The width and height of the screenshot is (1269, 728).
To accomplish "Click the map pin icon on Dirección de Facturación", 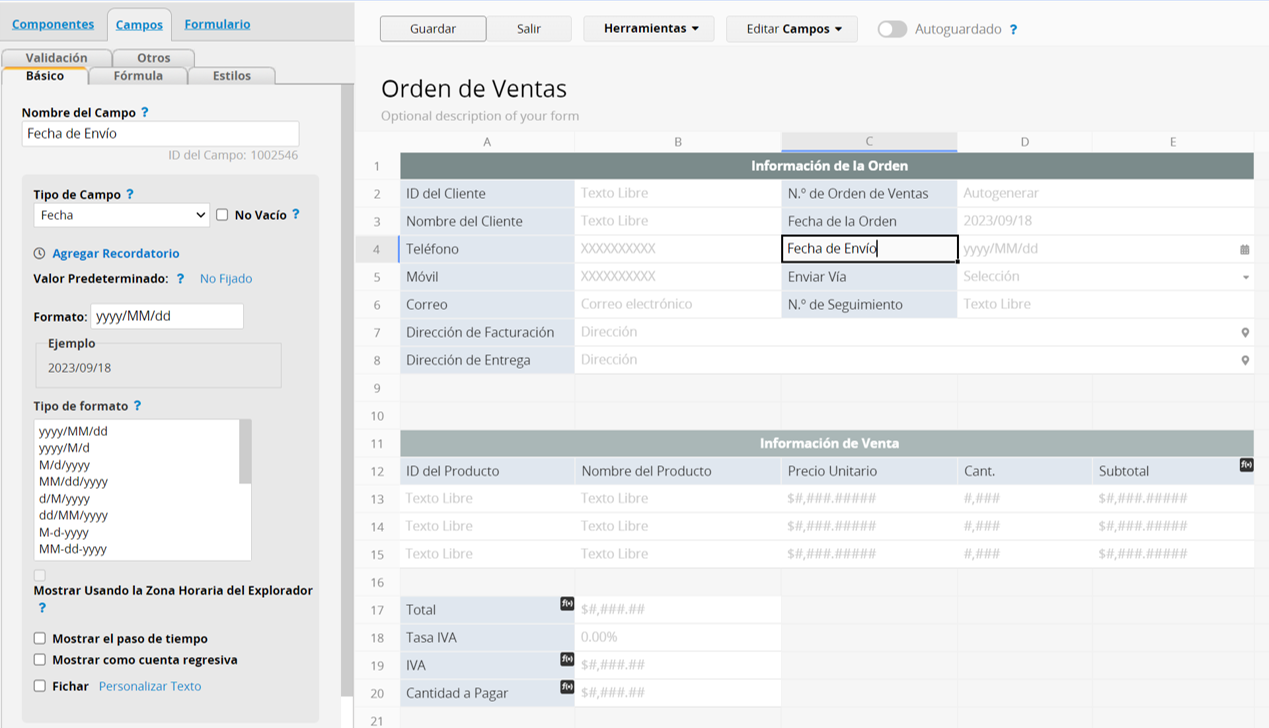I will point(1245,331).
